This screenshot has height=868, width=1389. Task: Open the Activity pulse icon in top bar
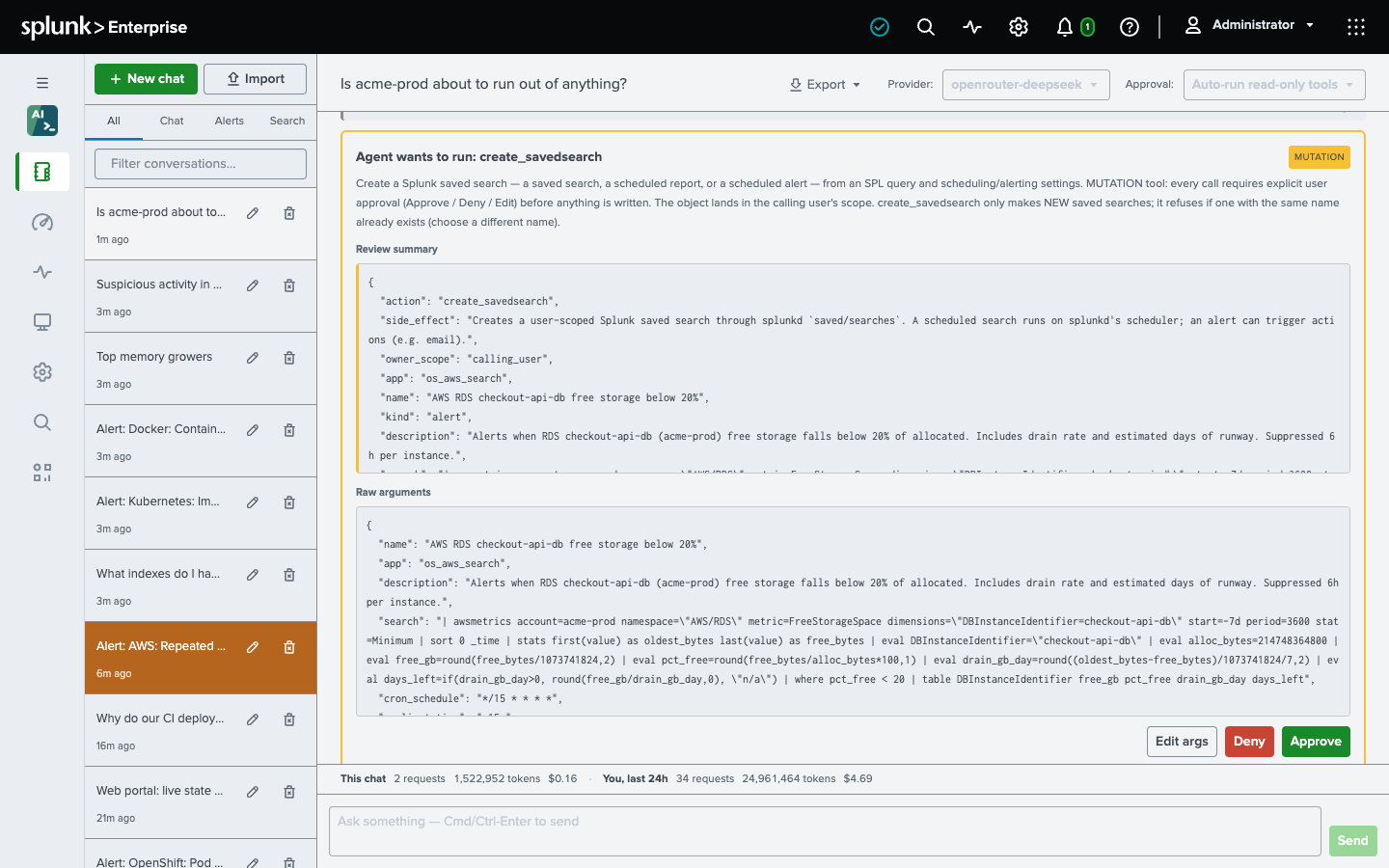point(972,27)
